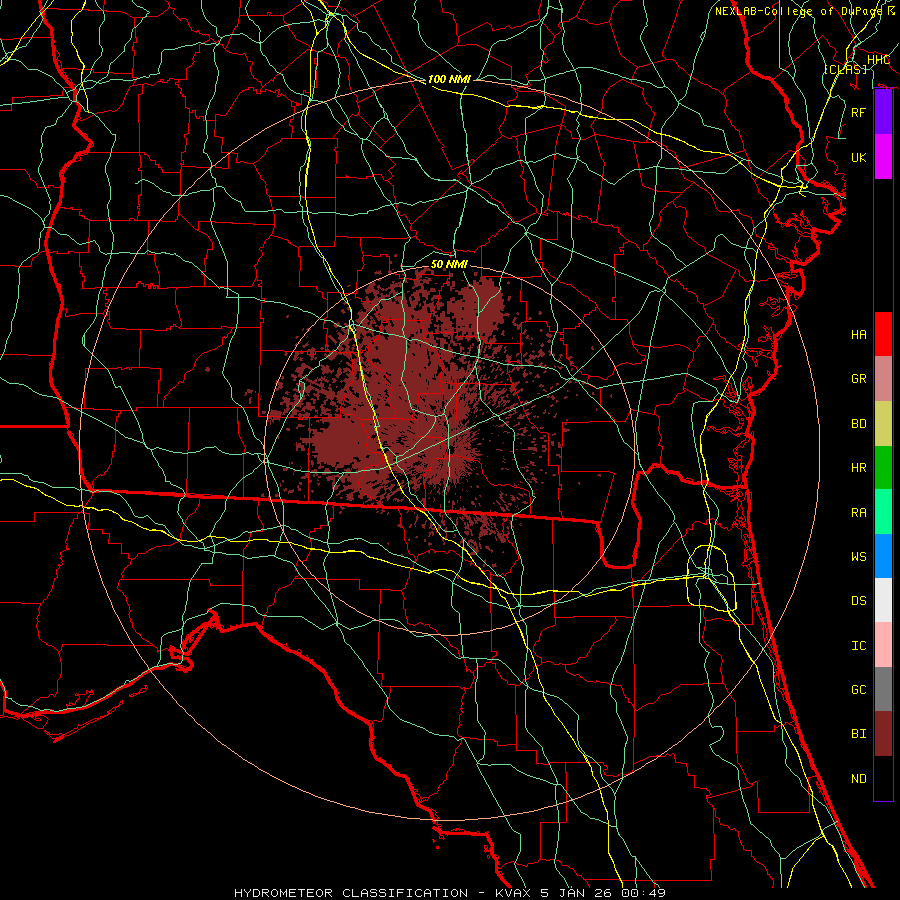This screenshot has width=900, height=900.
Task: Click the RF legend label
Action: coord(859,112)
